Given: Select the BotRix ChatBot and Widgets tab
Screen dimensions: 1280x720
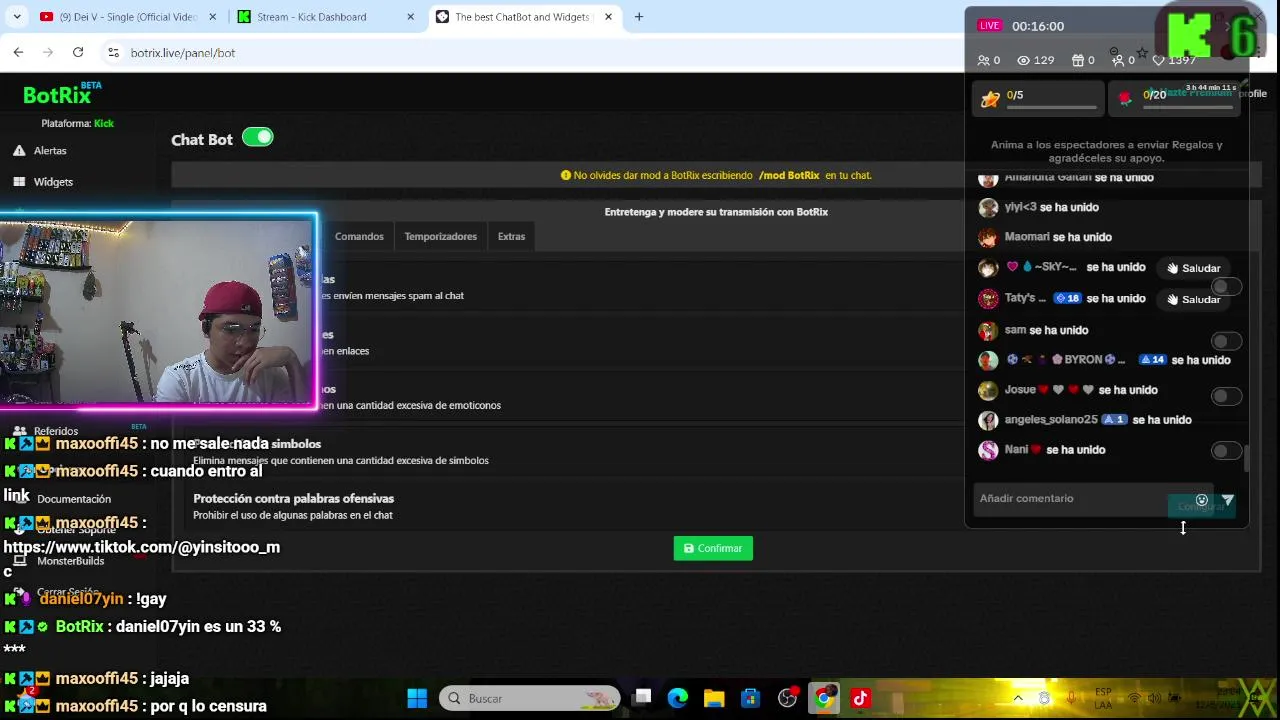Looking at the screenshot, I should click(523, 17).
